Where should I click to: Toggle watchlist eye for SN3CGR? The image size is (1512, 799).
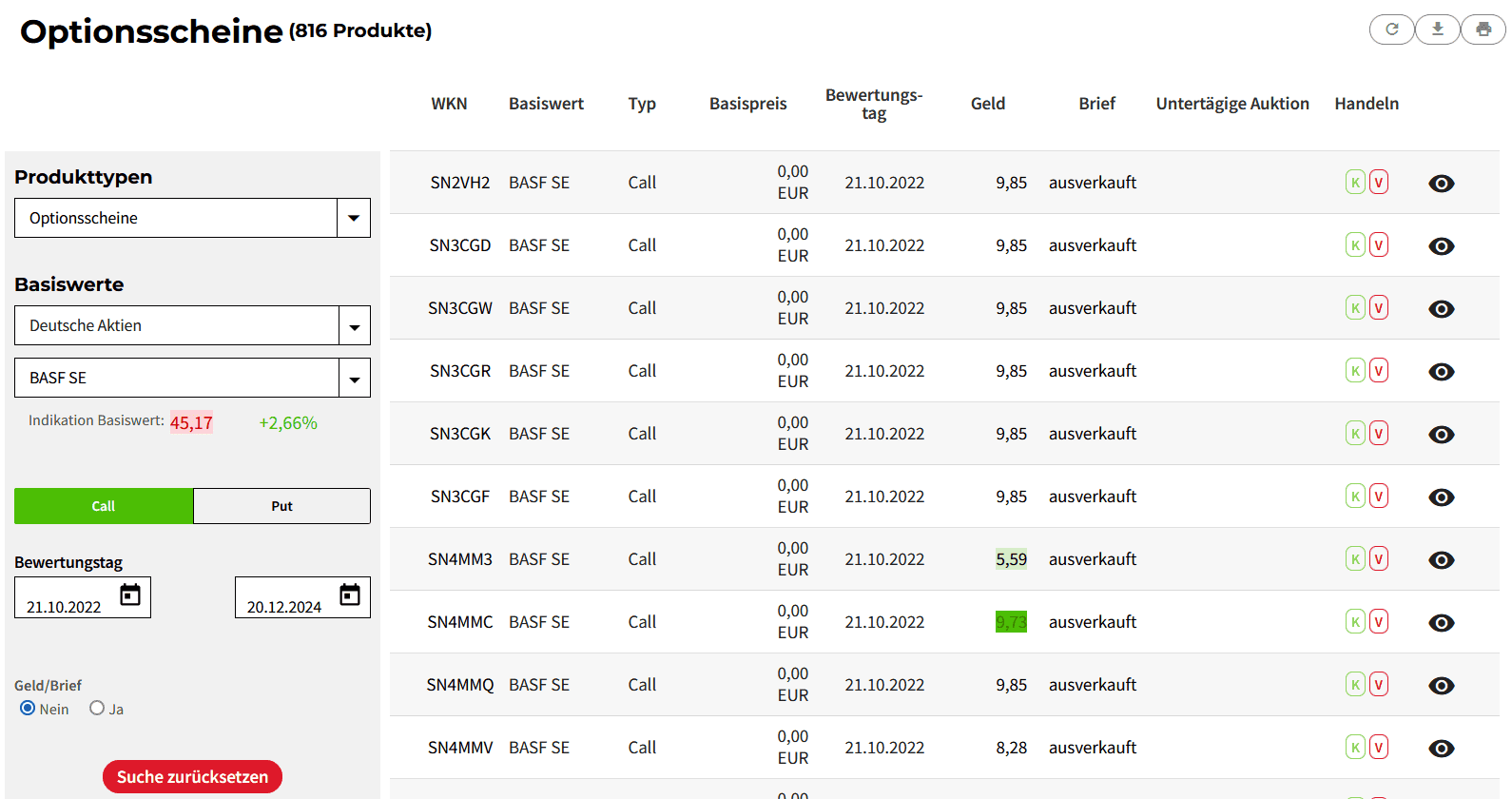click(1442, 372)
